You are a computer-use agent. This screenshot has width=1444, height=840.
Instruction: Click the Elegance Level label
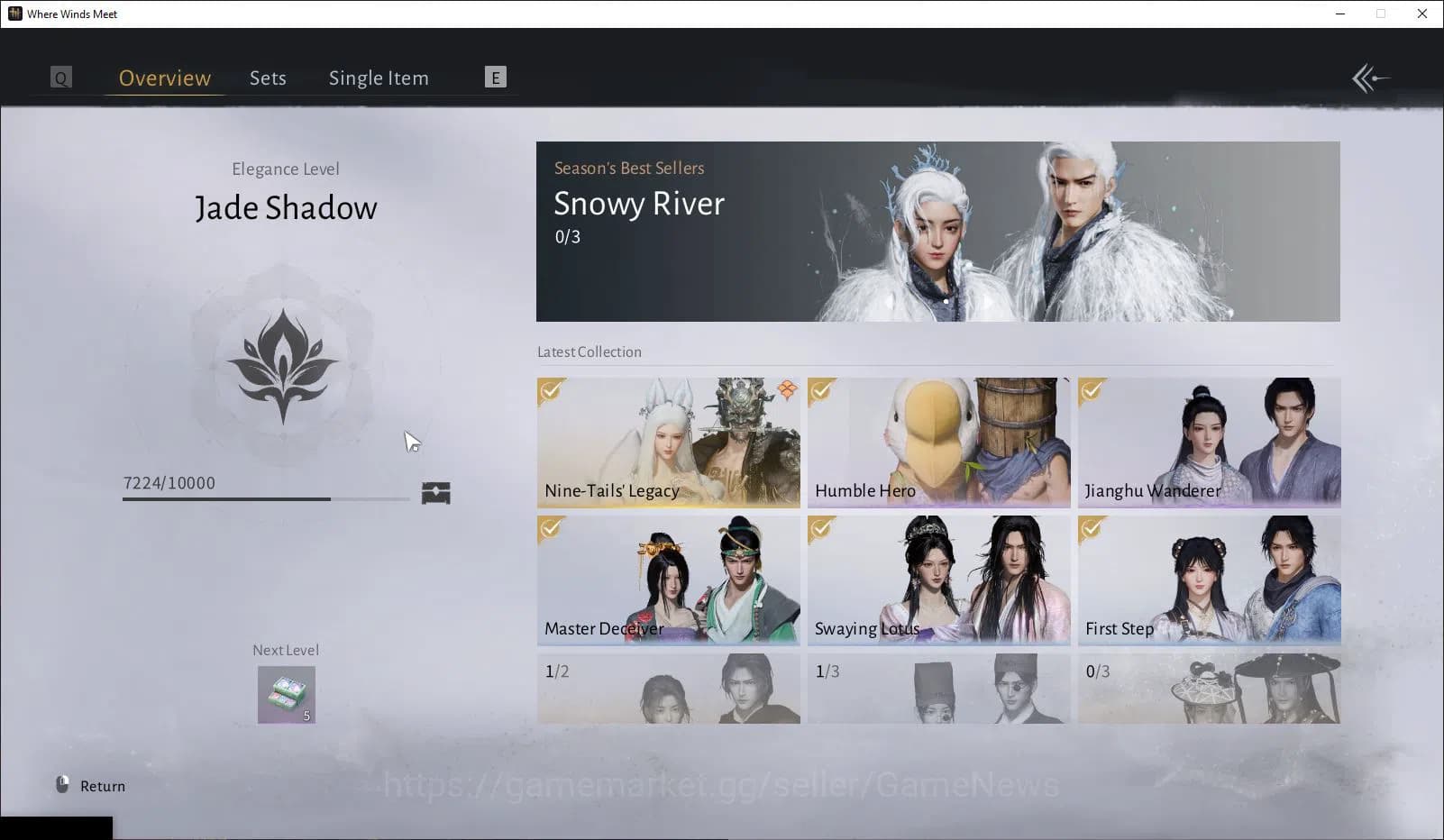[x=286, y=169]
